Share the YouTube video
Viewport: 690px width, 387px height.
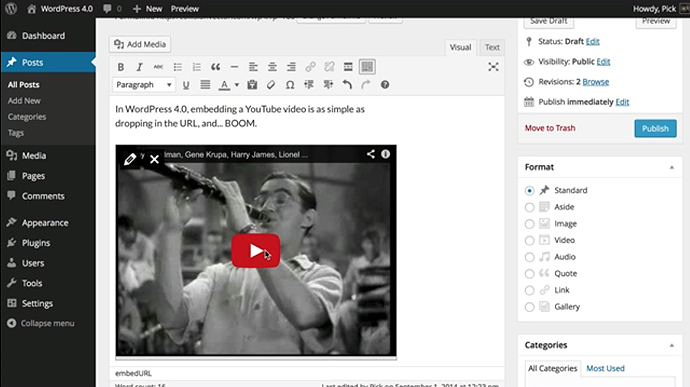coord(371,154)
